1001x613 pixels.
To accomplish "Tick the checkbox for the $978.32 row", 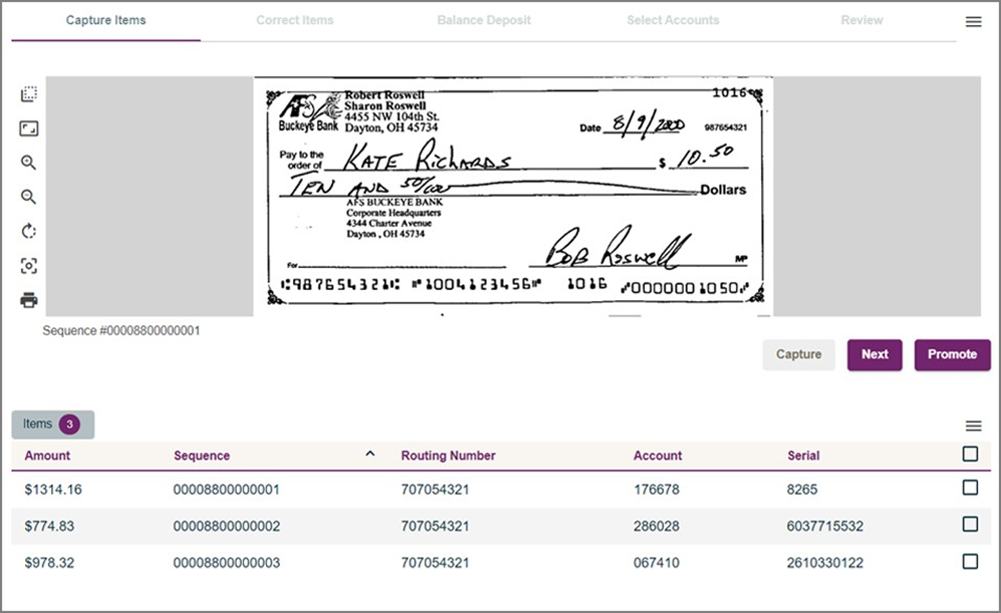I will point(969,562).
